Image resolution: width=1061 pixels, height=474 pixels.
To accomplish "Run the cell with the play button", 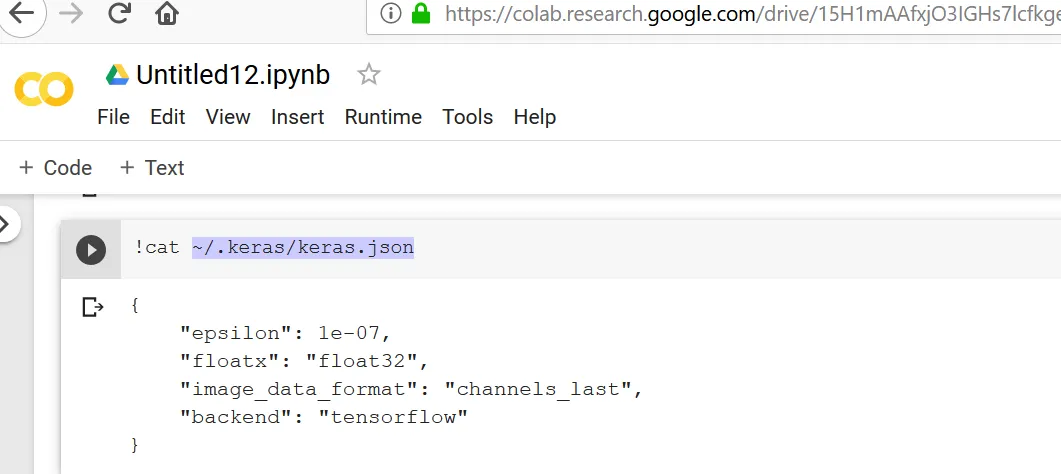I will [91, 249].
